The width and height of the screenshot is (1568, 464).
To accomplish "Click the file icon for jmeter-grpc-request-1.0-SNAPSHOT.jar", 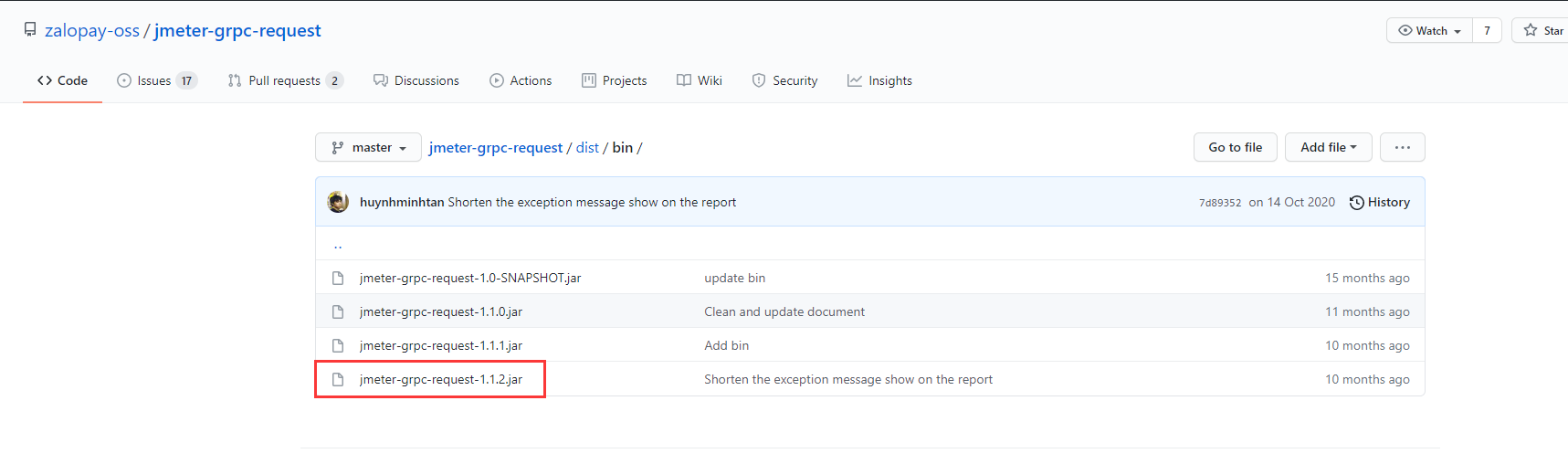I will 338,278.
